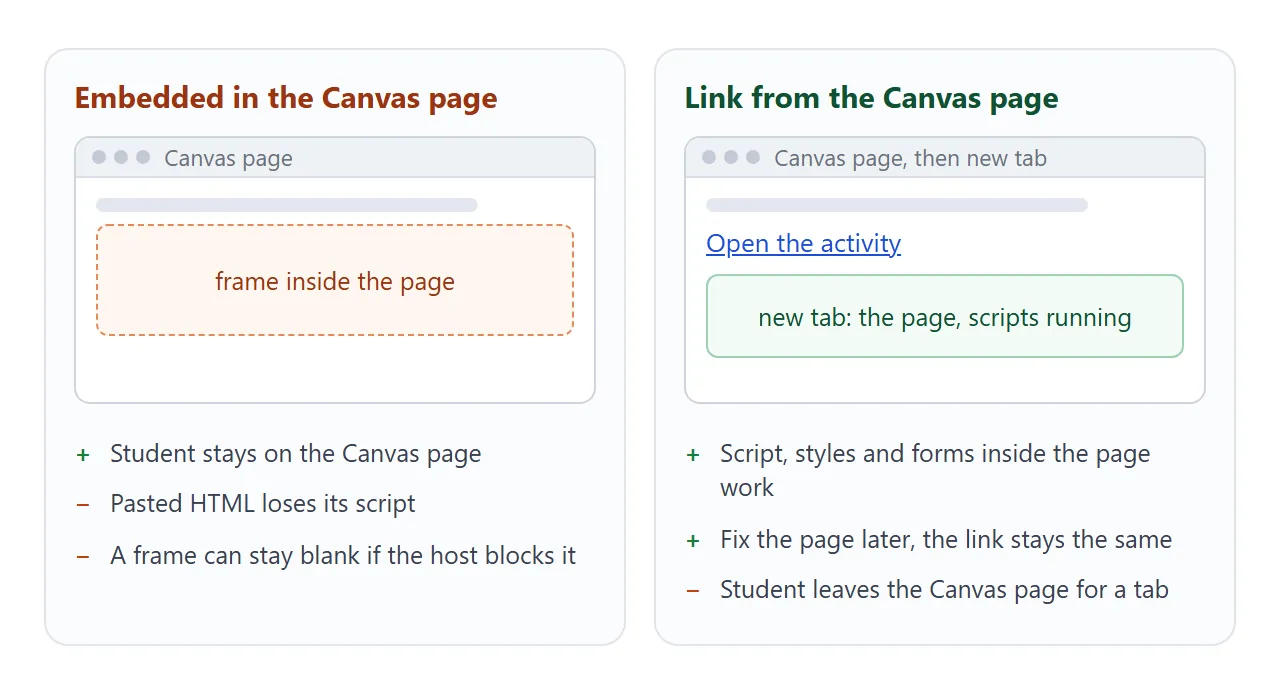Click plus icon beside 'Fix the page later'
The height and width of the screenshot is (690, 1280).
click(693, 541)
